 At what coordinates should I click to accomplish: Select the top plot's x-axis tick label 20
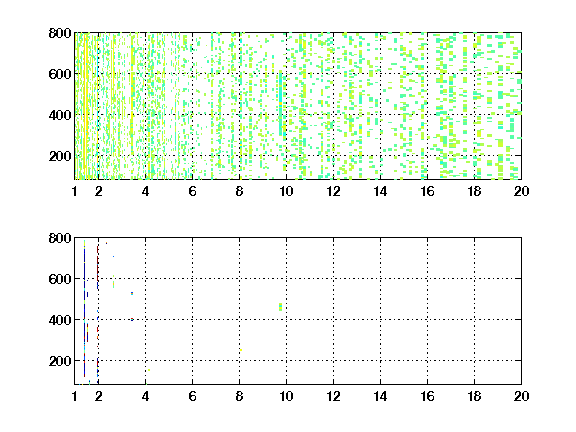pyautogui.click(x=521, y=191)
